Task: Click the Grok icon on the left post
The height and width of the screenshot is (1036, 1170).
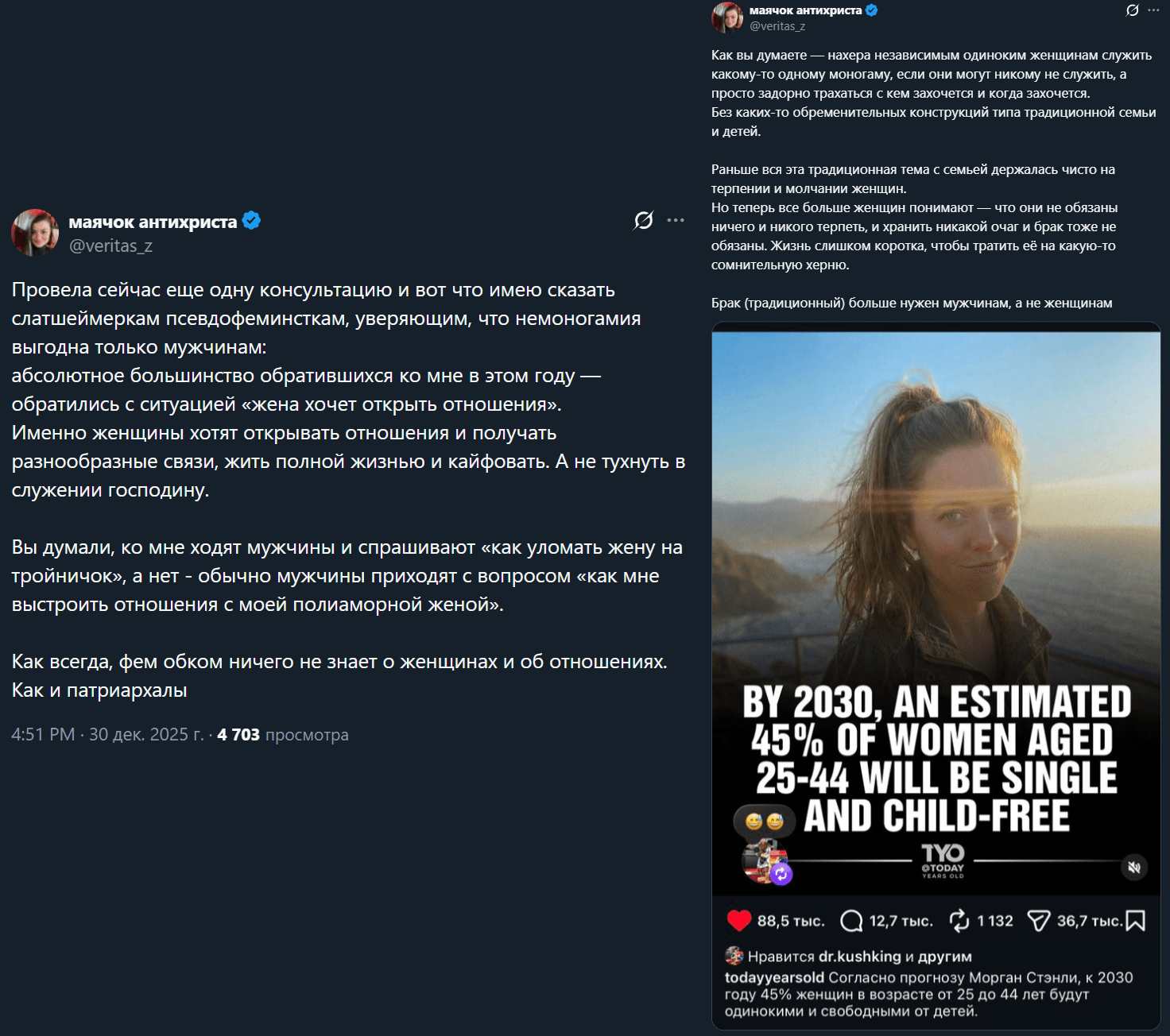Action: pyautogui.click(x=643, y=220)
